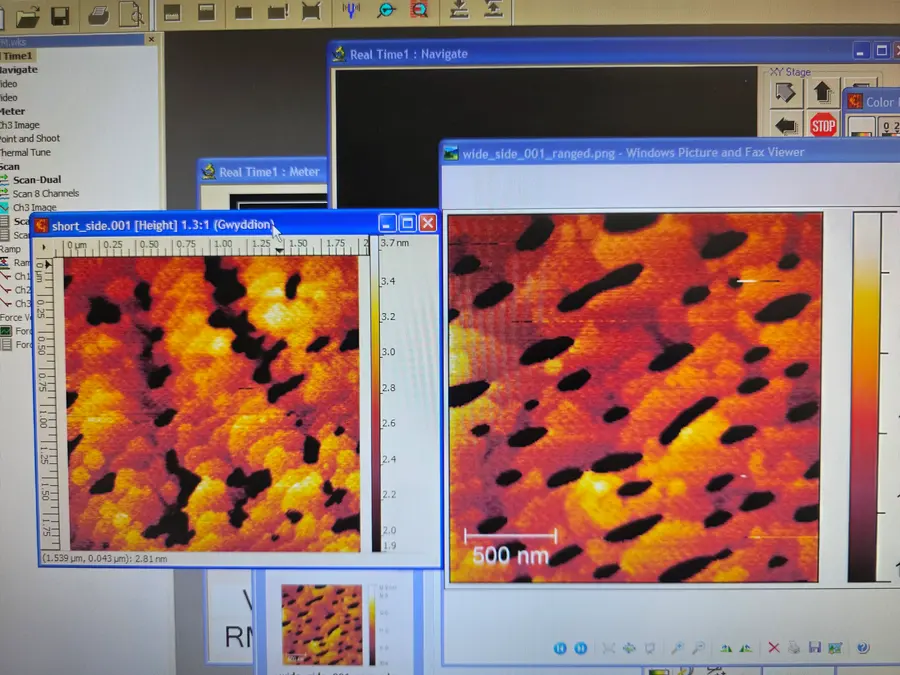900x675 pixels.
Task: Click the capture icon with exclamation mark
Action: [278, 12]
